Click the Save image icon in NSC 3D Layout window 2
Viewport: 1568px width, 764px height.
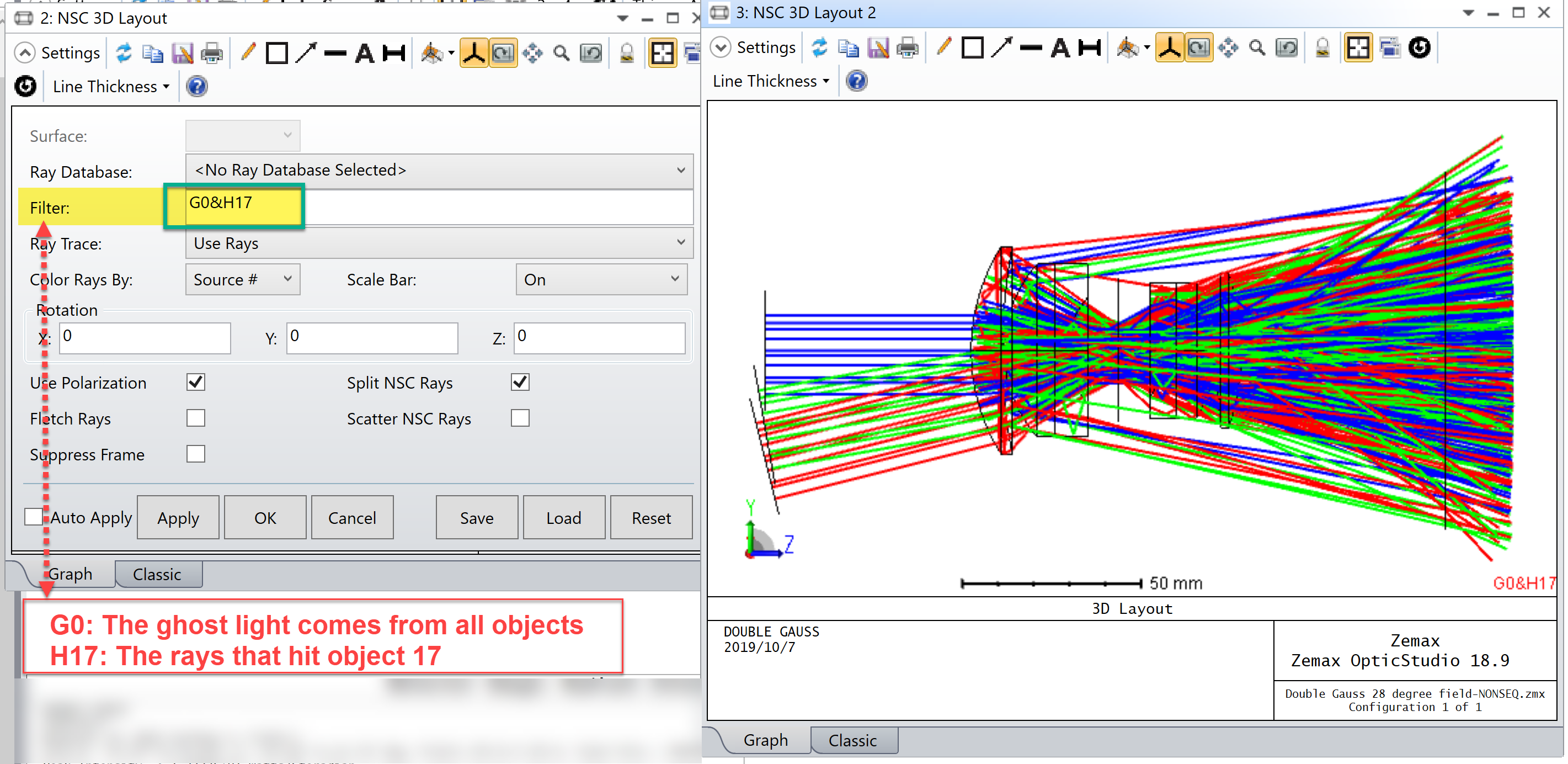click(x=183, y=53)
